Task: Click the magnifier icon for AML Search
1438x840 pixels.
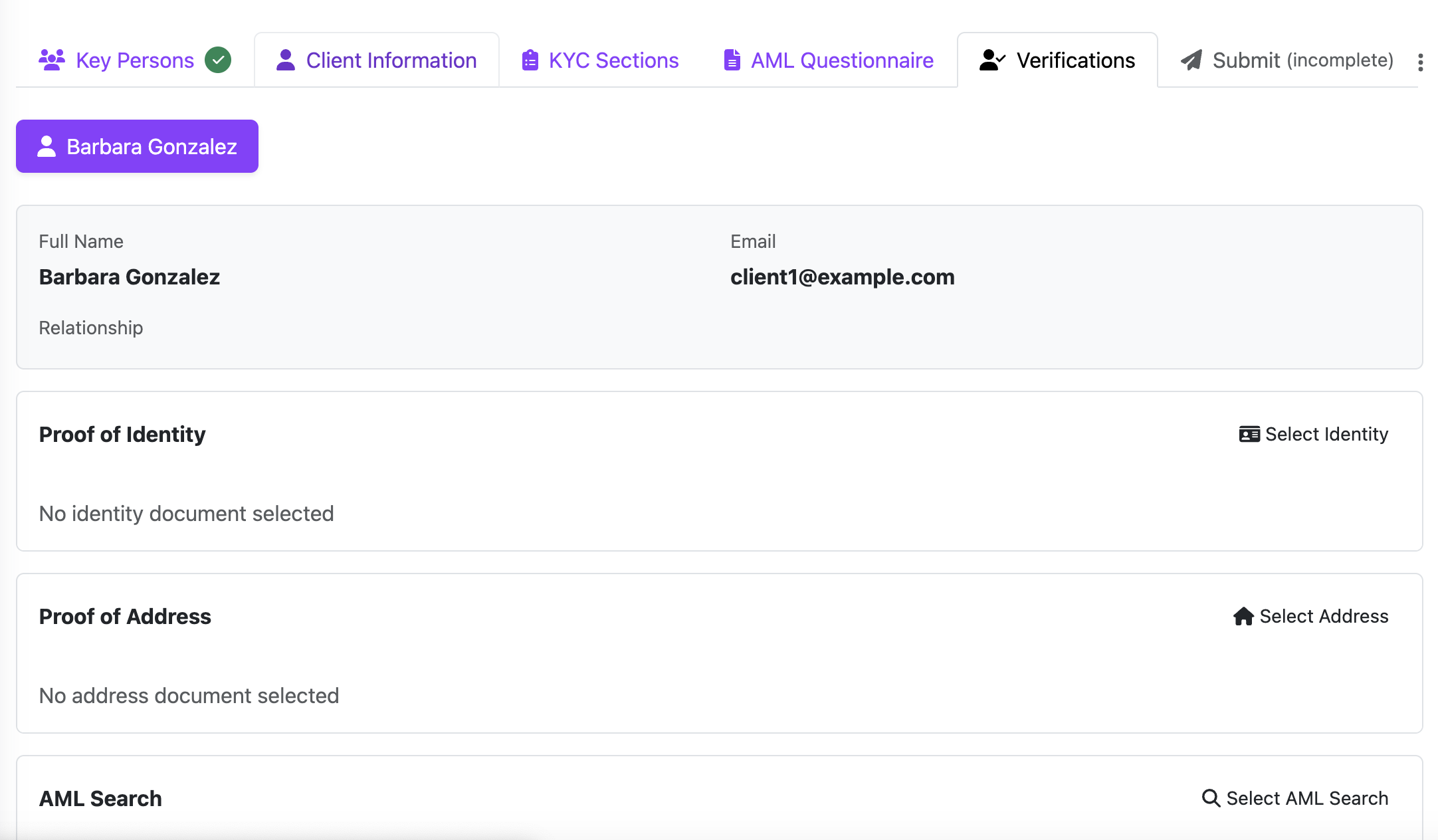Action: coord(1211,798)
